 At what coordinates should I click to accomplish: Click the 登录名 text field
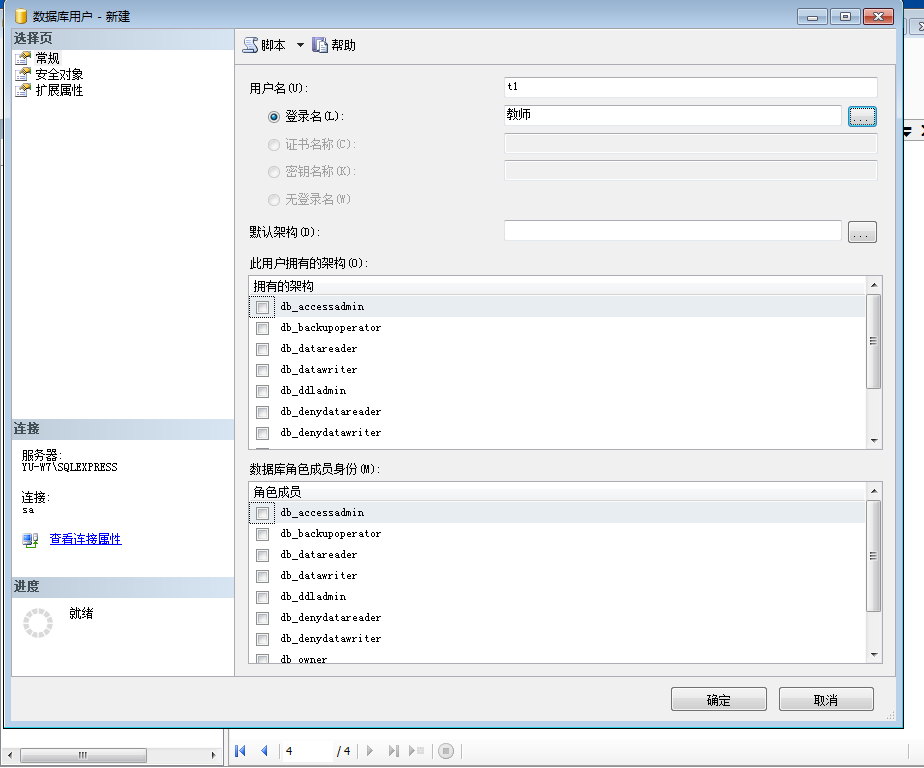coord(672,115)
